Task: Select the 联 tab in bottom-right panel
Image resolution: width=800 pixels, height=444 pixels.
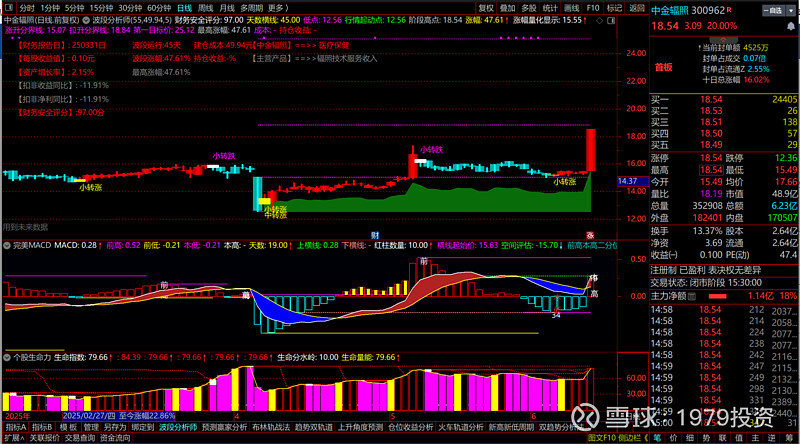Action: (x=722, y=438)
